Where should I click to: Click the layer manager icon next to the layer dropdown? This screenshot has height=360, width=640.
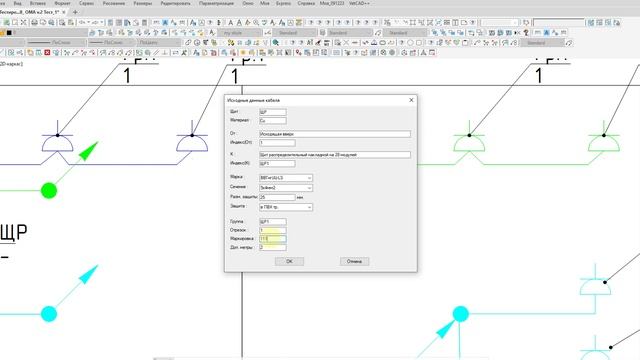pos(92,32)
